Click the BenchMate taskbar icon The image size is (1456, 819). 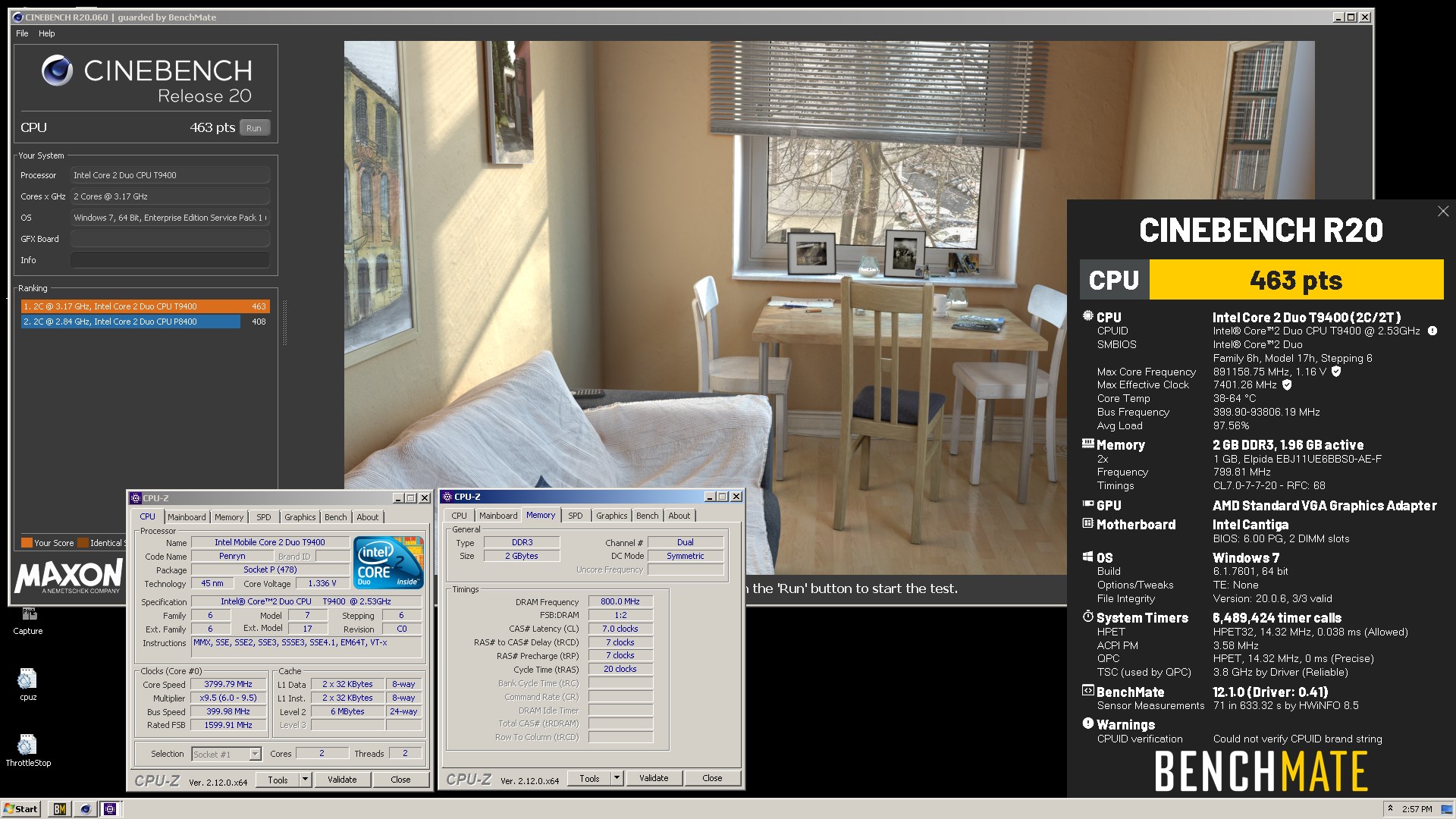[x=59, y=809]
